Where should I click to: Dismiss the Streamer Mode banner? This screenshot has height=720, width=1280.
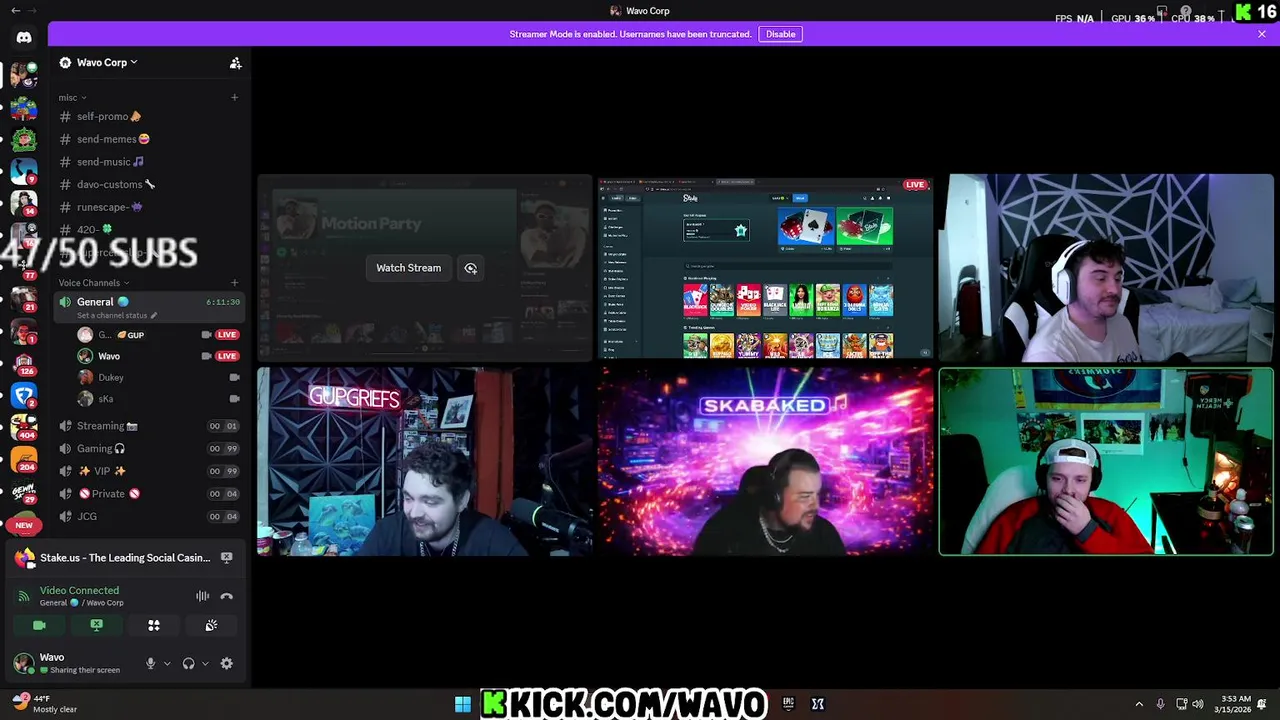pos(1262,34)
